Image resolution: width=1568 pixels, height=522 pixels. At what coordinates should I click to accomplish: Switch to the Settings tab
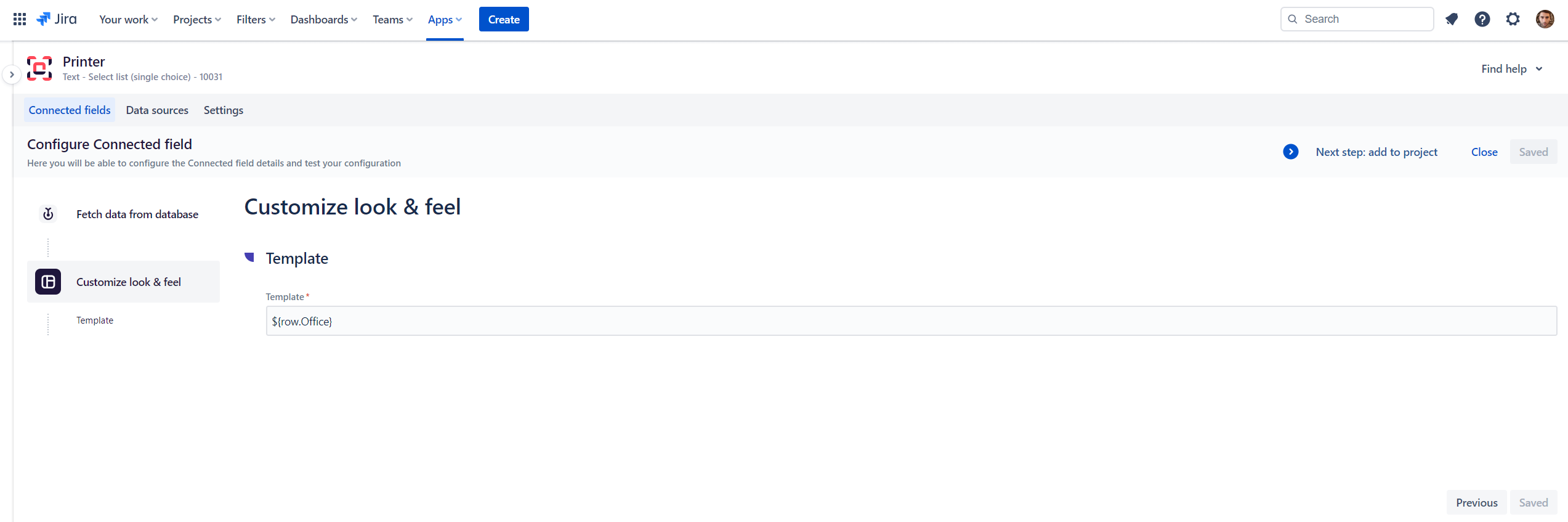click(x=224, y=110)
